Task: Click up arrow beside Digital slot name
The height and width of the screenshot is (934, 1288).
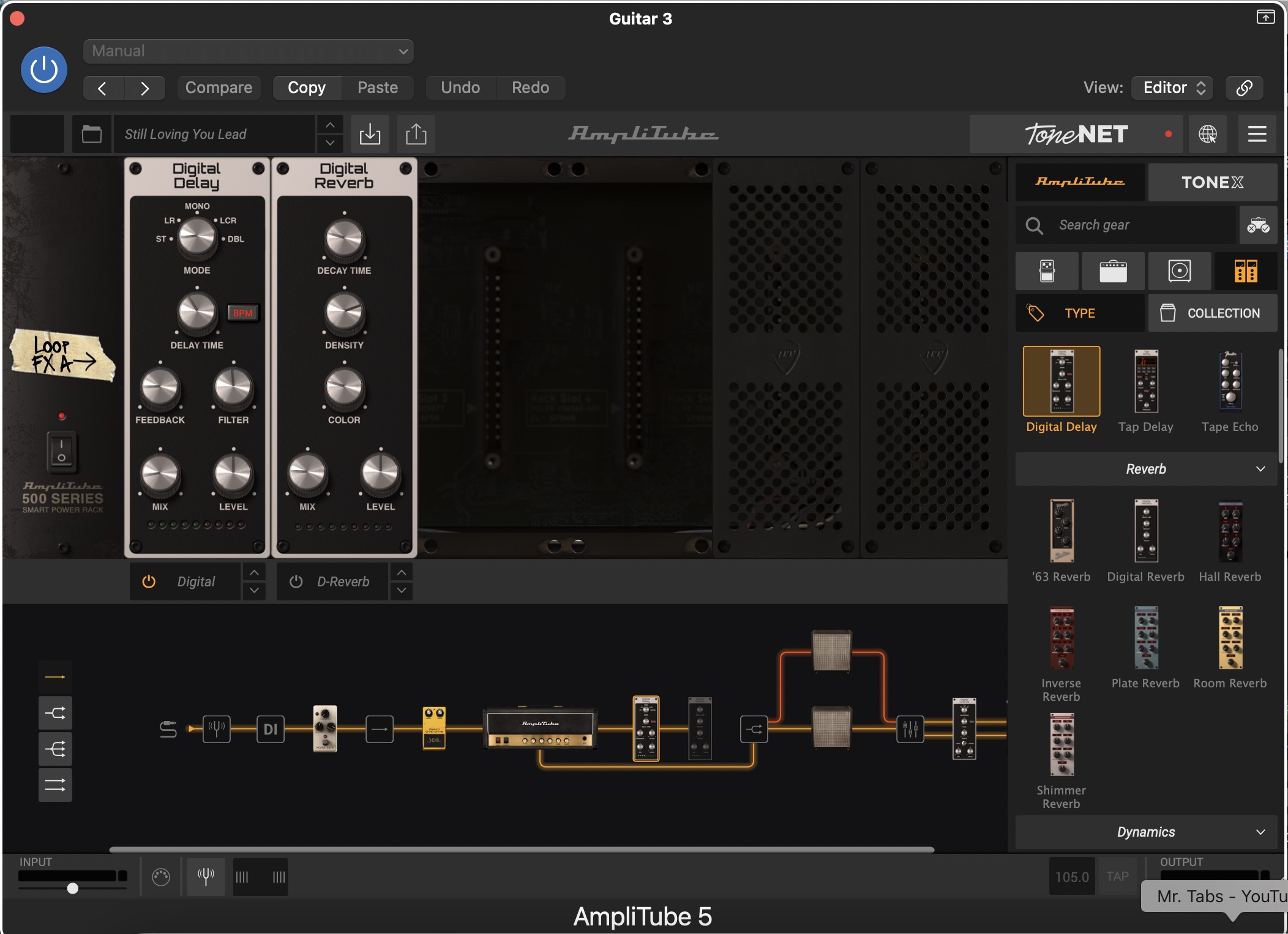Action: (254, 572)
